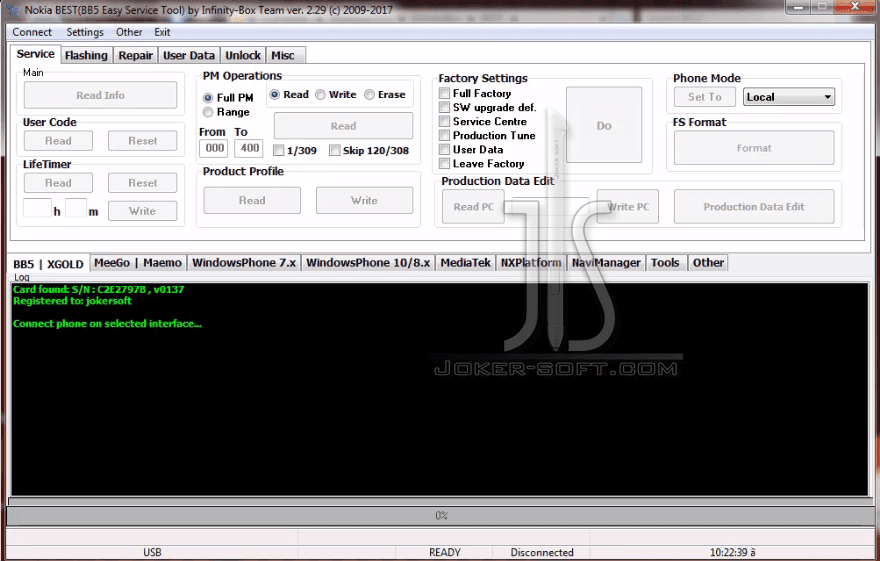Open the NaviManager tab
This screenshot has height=561, width=880.
(x=606, y=263)
